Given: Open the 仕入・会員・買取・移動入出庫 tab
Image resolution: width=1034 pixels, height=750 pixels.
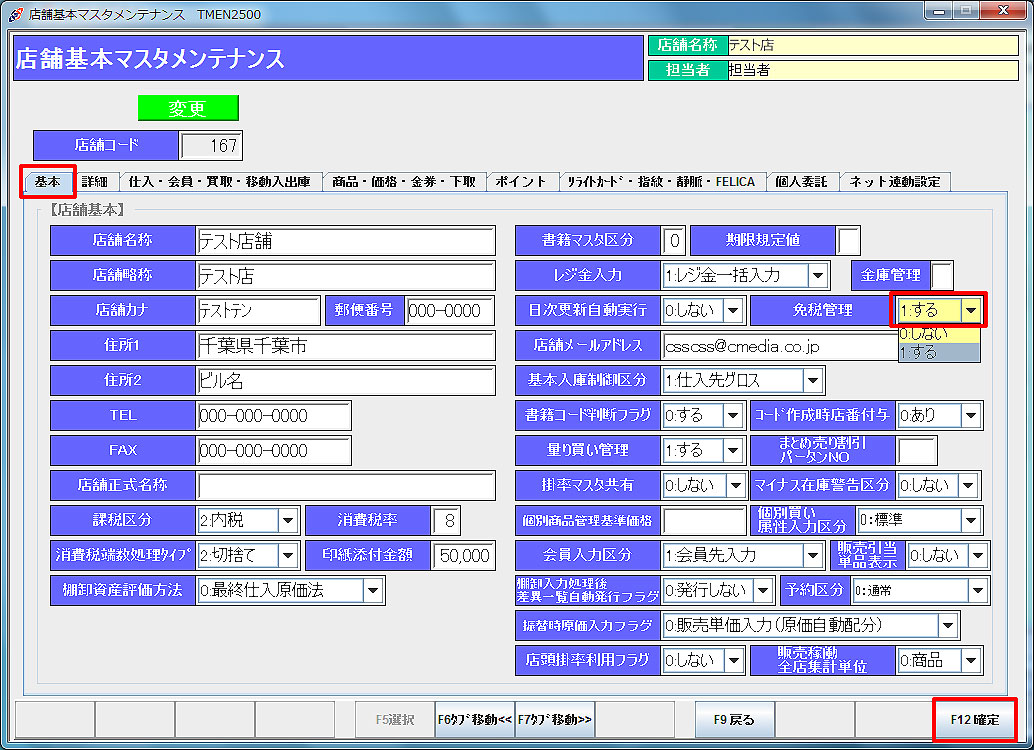Looking at the screenshot, I should pyautogui.click(x=220, y=182).
